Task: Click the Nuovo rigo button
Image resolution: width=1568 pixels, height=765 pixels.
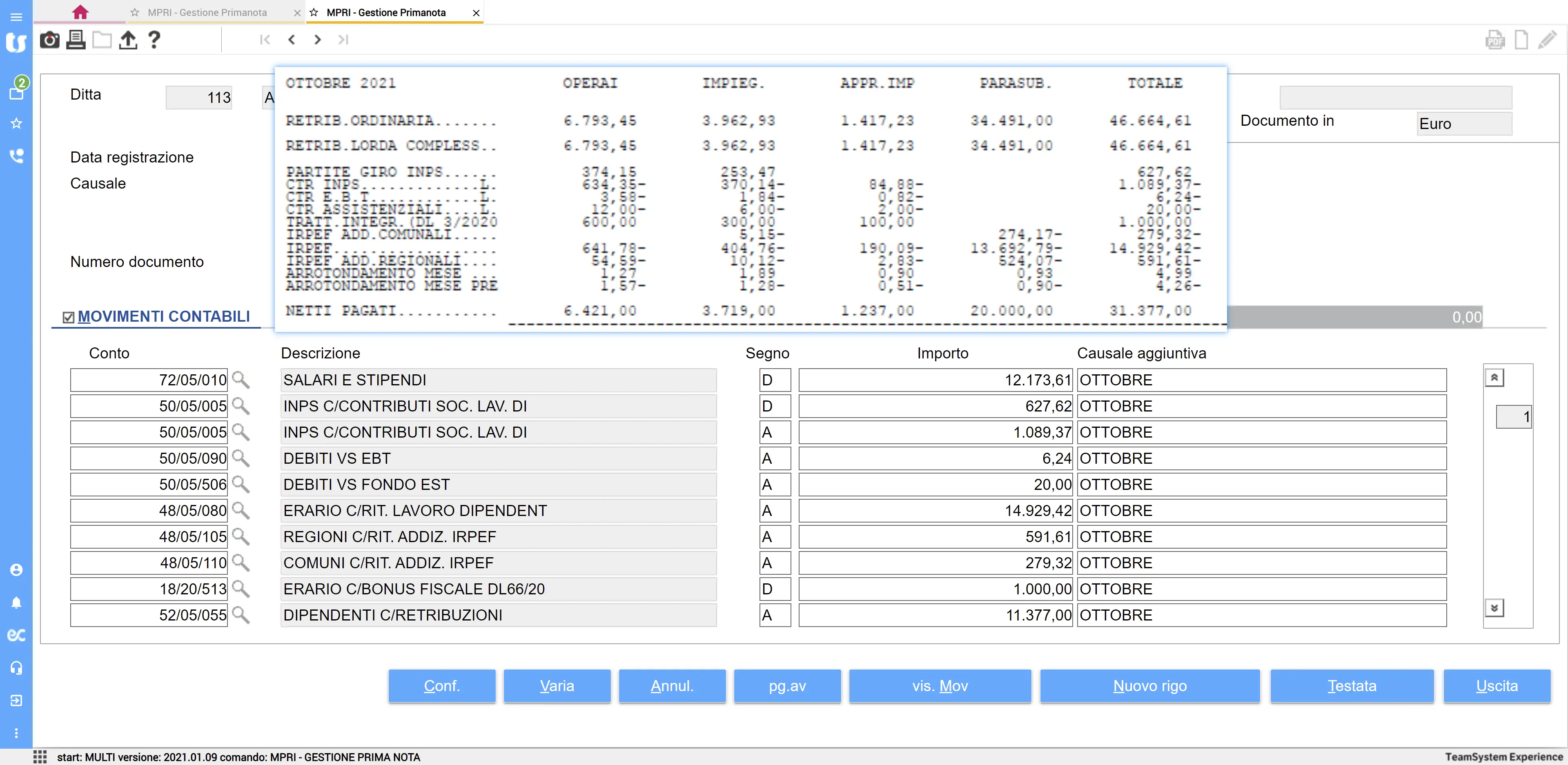Action: (x=1149, y=686)
